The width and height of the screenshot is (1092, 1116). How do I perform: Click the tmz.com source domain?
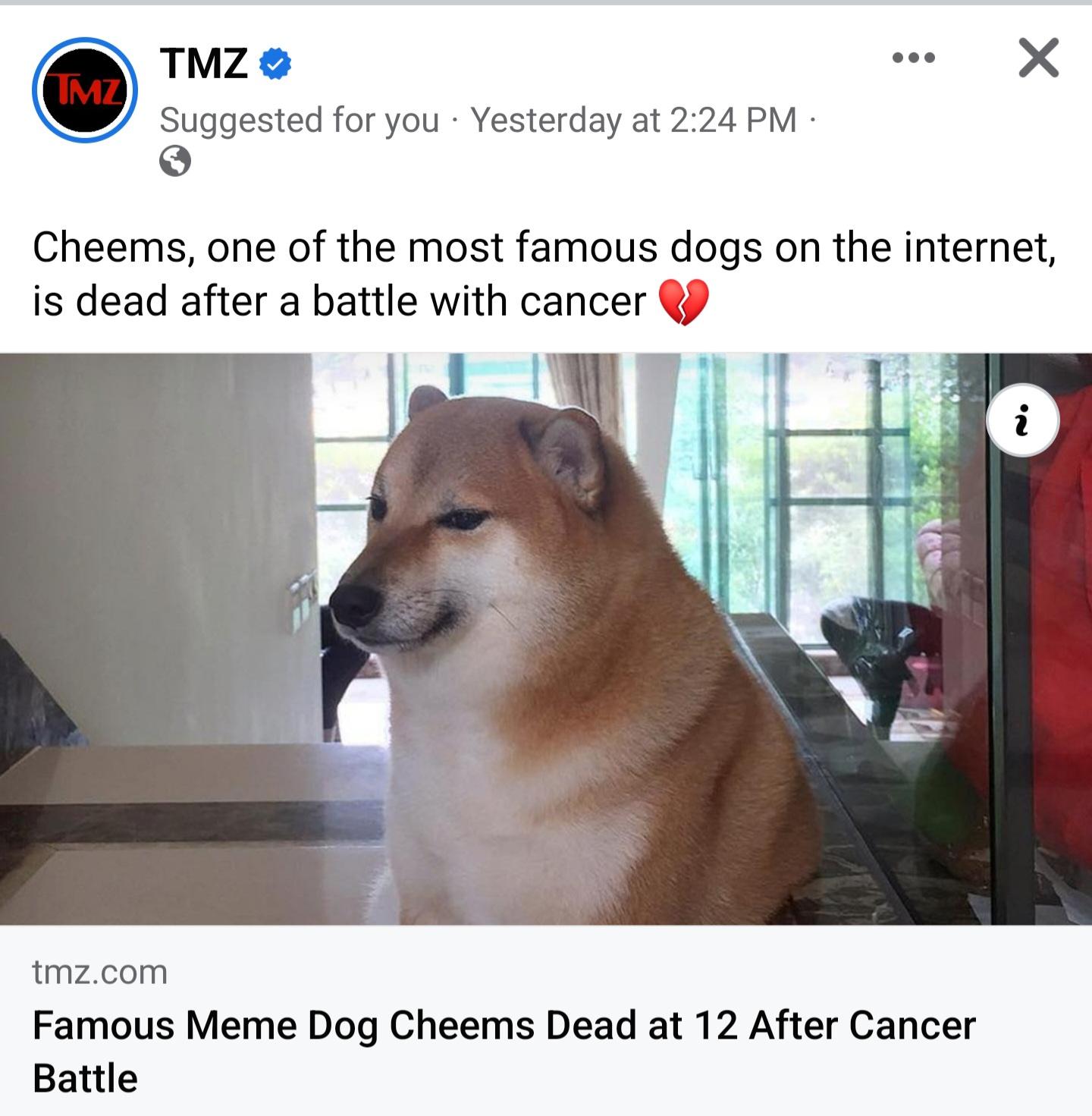(x=99, y=972)
